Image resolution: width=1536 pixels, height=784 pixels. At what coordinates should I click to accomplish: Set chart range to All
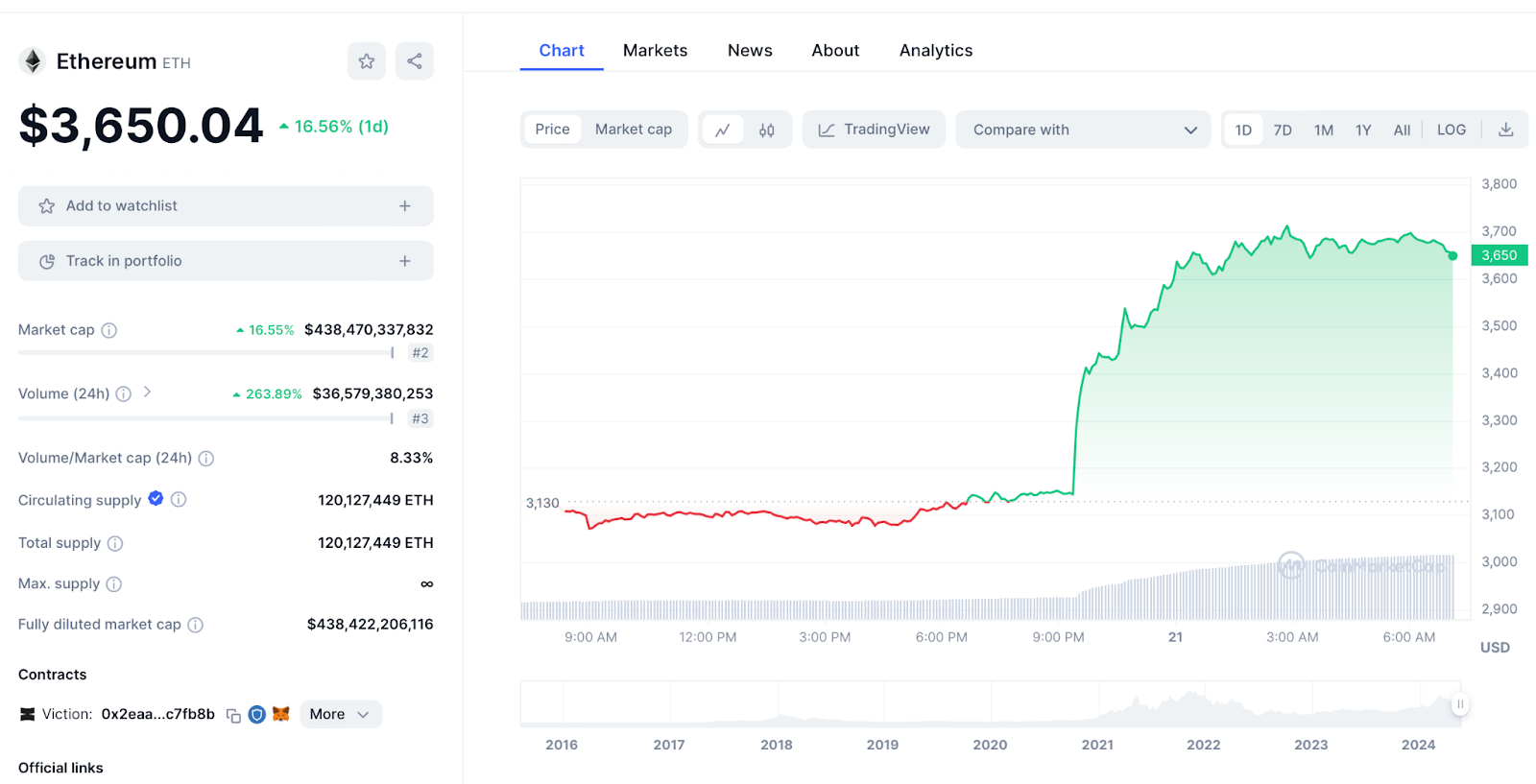click(1402, 130)
